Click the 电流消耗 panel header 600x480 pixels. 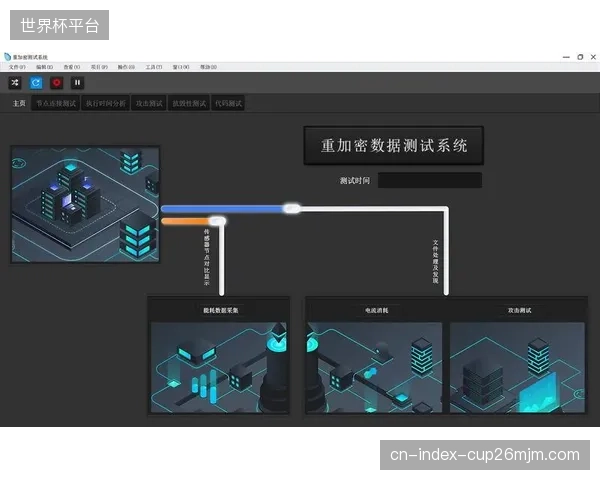(x=376, y=310)
